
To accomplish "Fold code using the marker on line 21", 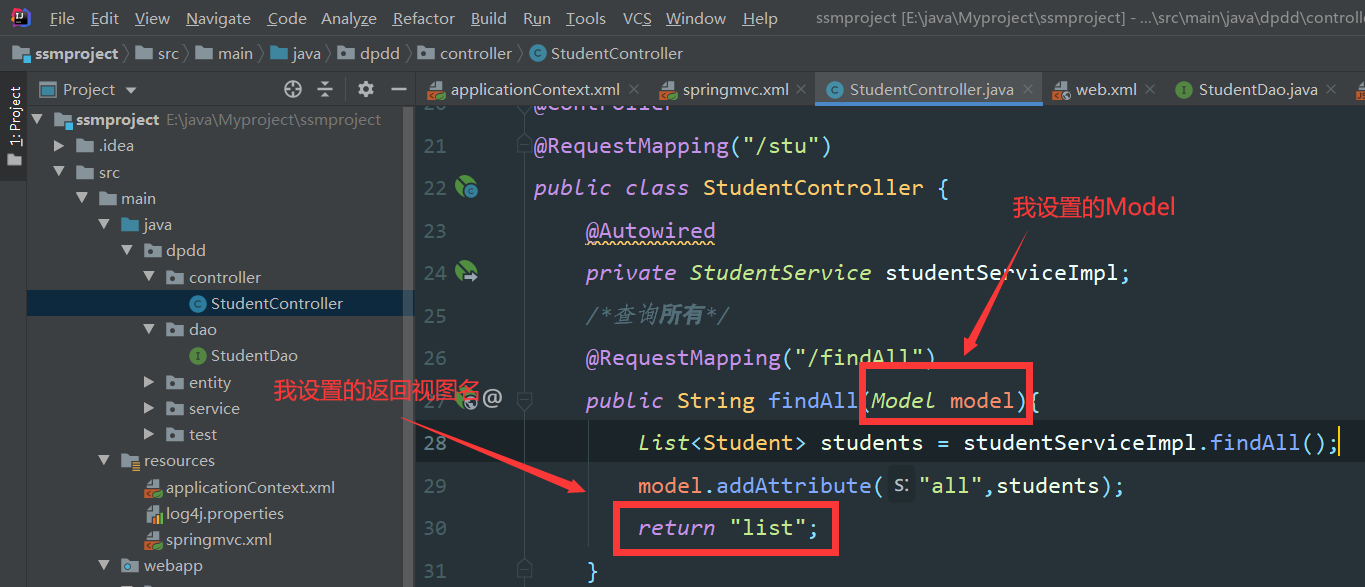I will click(x=523, y=145).
